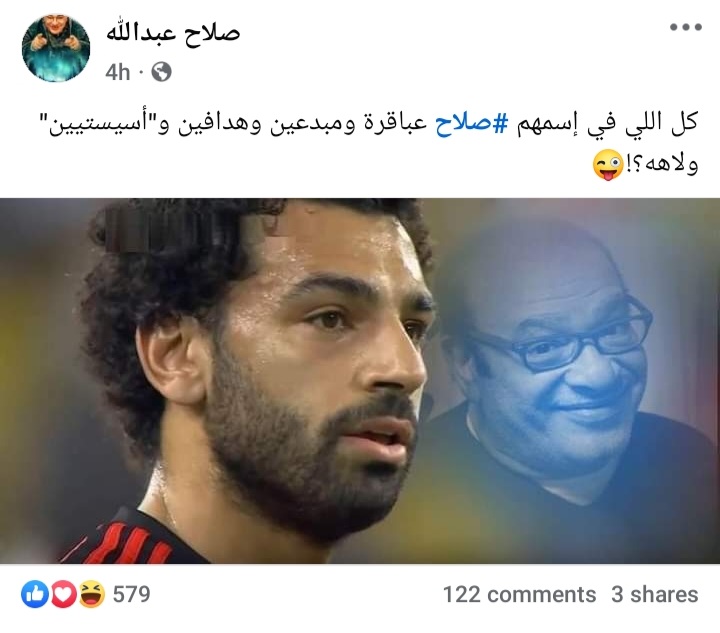Open the three-dots post options menu

tap(686, 27)
